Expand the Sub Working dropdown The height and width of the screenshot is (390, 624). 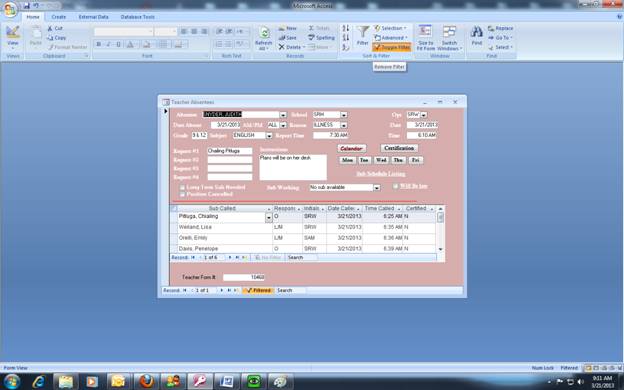point(376,187)
